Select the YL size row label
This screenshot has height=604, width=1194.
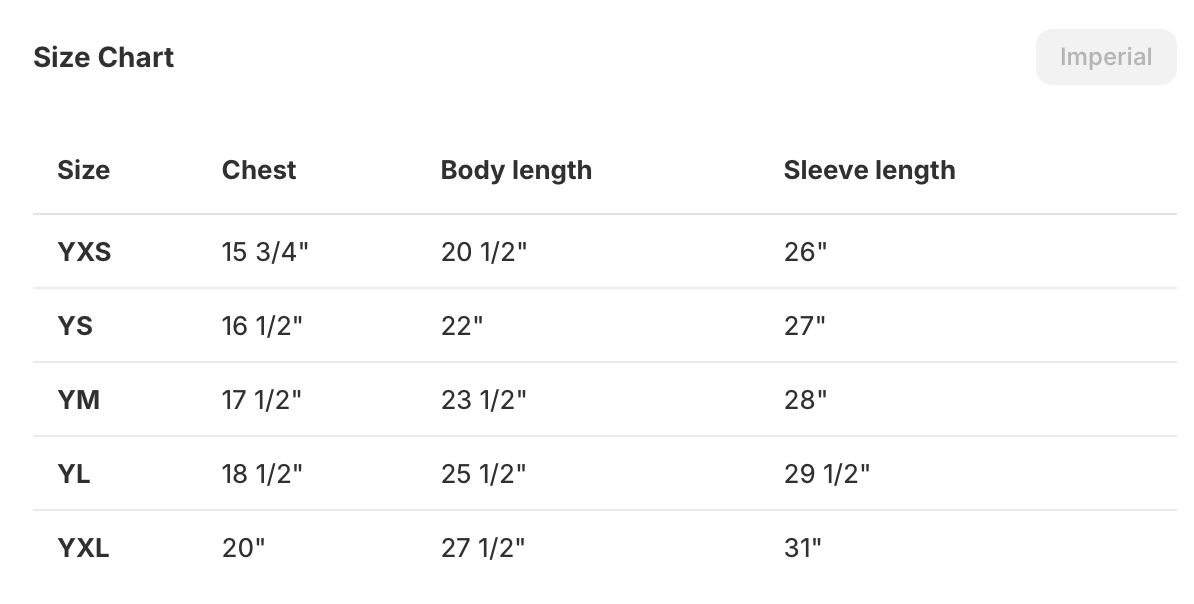(74, 474)
